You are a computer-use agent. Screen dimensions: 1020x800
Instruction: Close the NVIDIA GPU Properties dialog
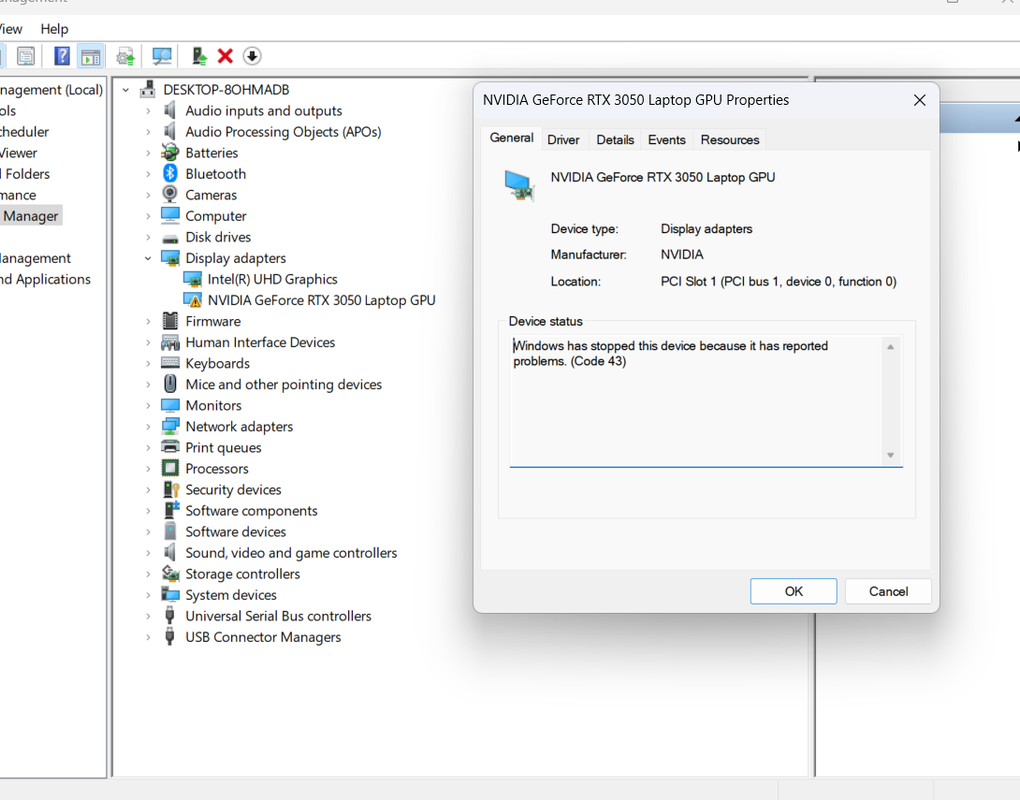tap(919, 100)
